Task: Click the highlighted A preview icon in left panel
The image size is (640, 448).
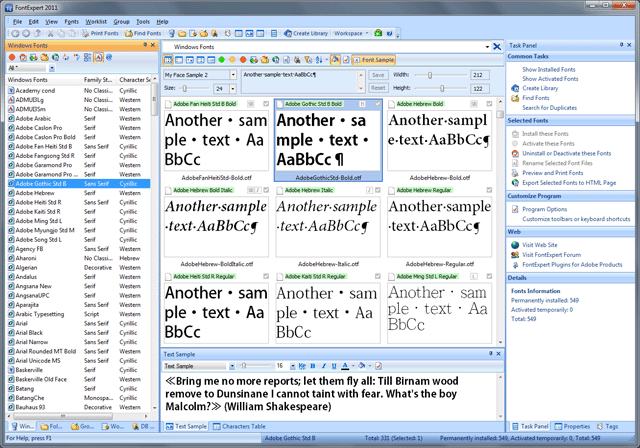Action: point(98,58)
